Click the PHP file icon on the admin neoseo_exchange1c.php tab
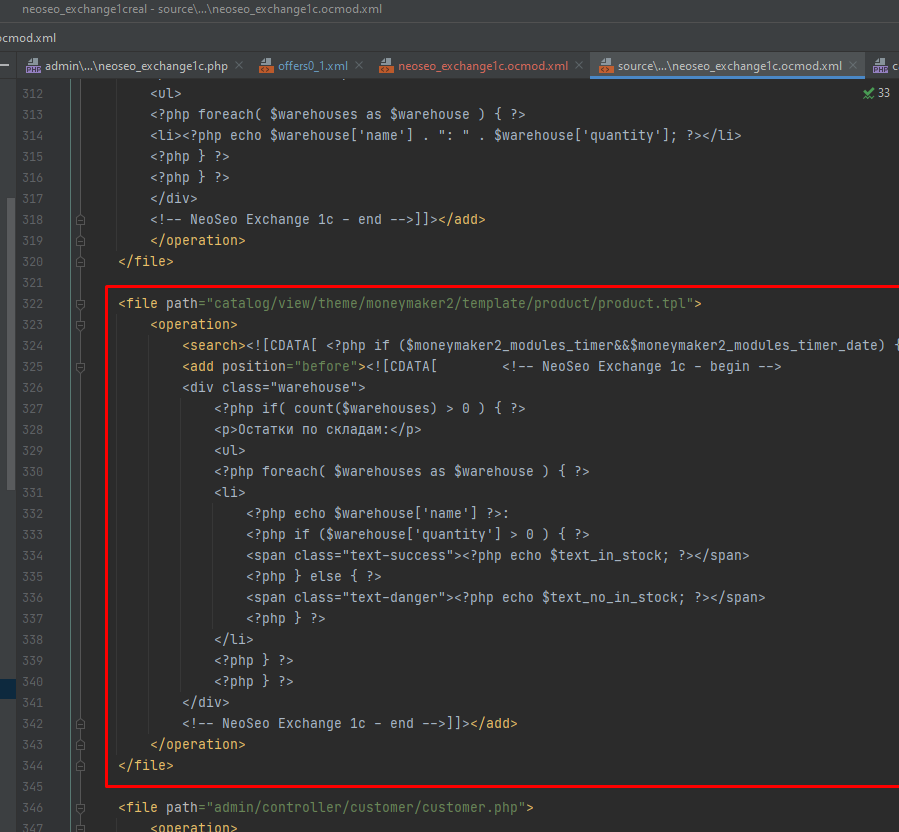 pos(33,67)
